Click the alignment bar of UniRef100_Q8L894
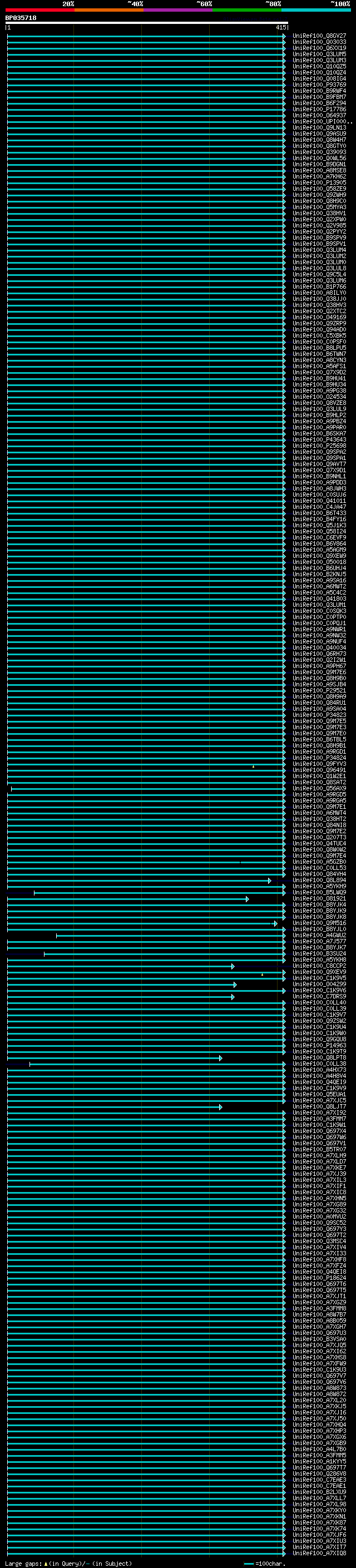Screen dimensions: 356x1568 pyautogui.click(x=139, y=881)
